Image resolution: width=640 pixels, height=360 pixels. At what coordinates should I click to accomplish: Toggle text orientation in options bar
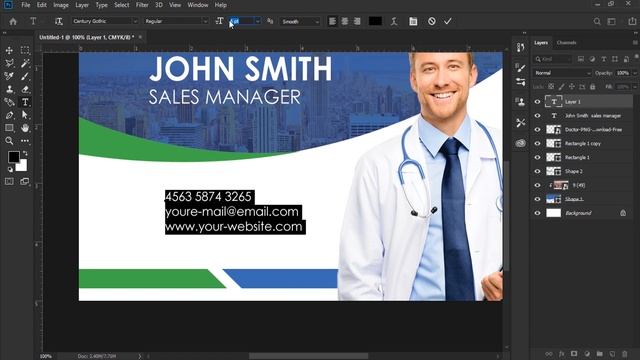tap(58, 21)
